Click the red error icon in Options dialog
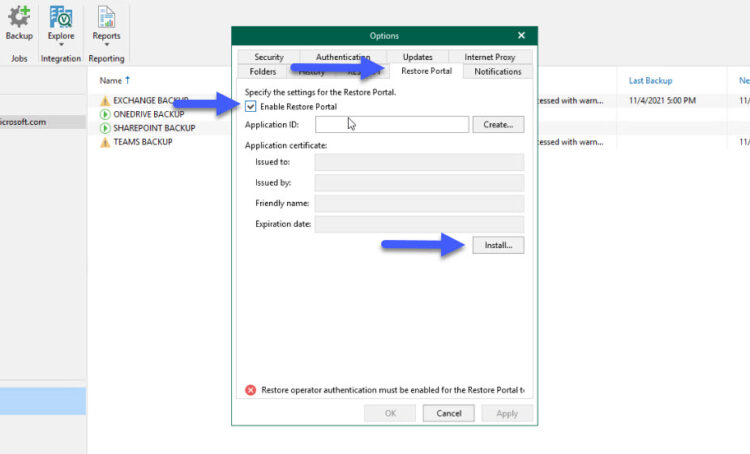This screenshot has height=454, width=750. point(251,390)
